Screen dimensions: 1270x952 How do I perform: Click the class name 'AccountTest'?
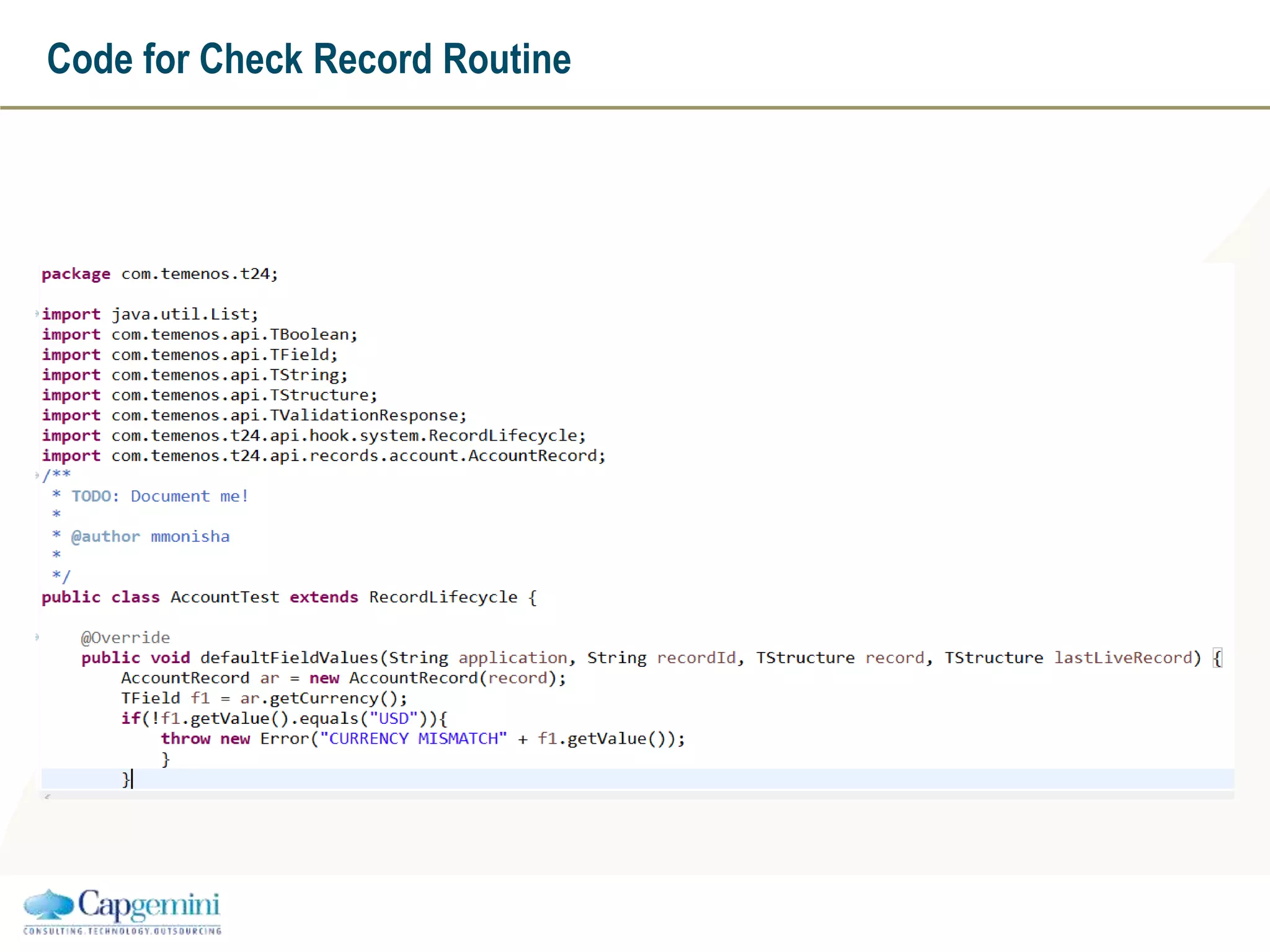click(224, 597)
